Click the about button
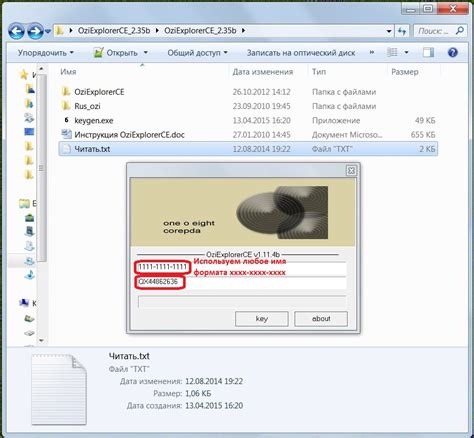The width and height of the screenshot is (474, 438). tap(321, 319)
